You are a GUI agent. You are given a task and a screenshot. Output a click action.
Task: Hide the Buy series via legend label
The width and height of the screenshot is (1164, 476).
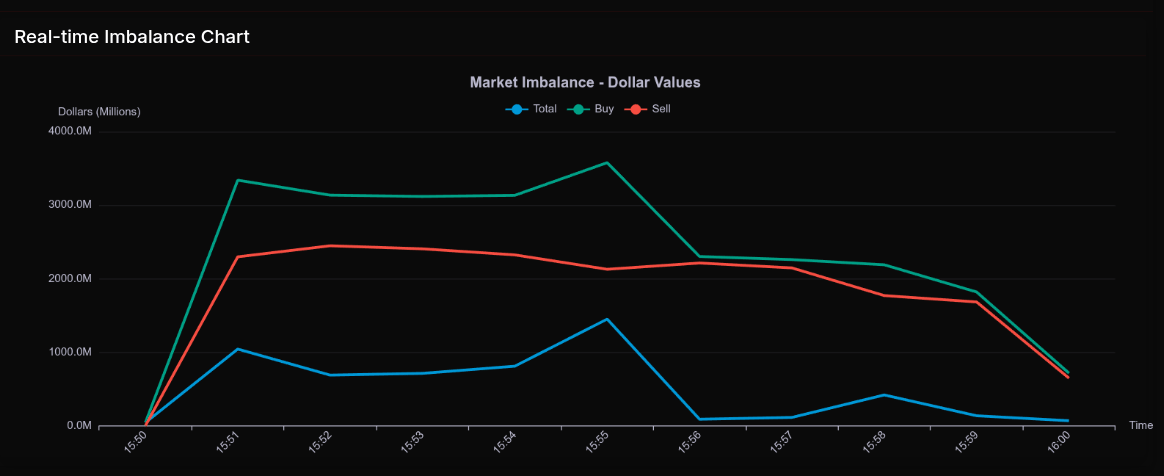[604, 109]
